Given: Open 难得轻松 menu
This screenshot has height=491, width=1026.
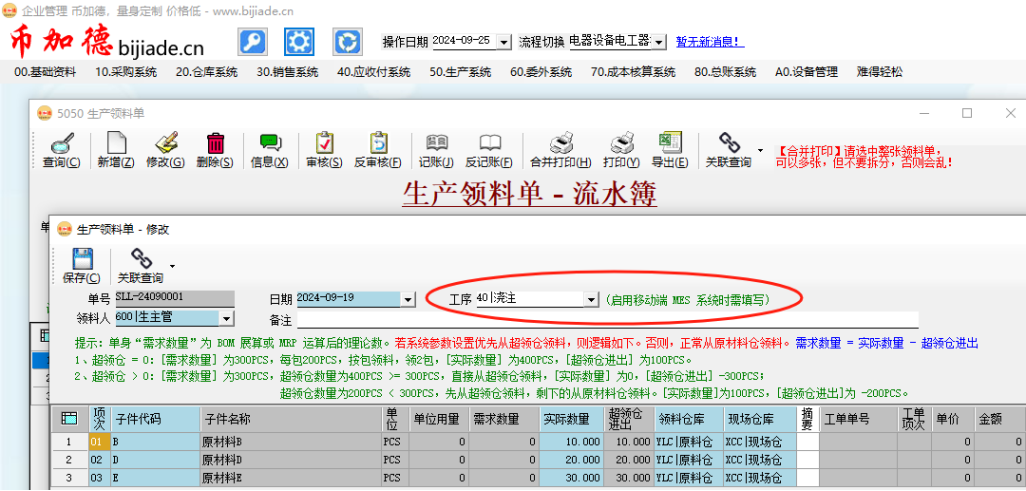Looking at the screenshot, I should coord(879,72).
